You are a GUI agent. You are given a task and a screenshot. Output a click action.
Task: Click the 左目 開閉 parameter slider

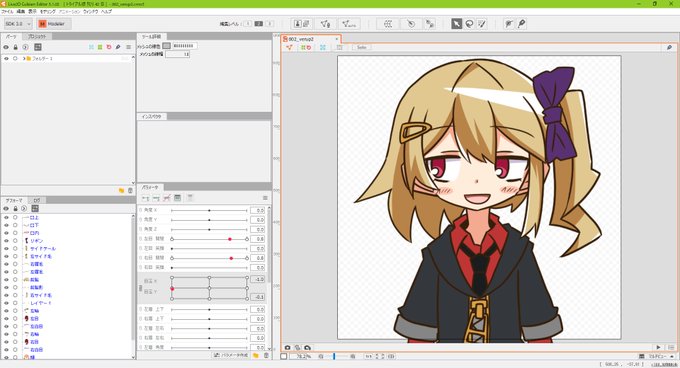coord(209,239)
